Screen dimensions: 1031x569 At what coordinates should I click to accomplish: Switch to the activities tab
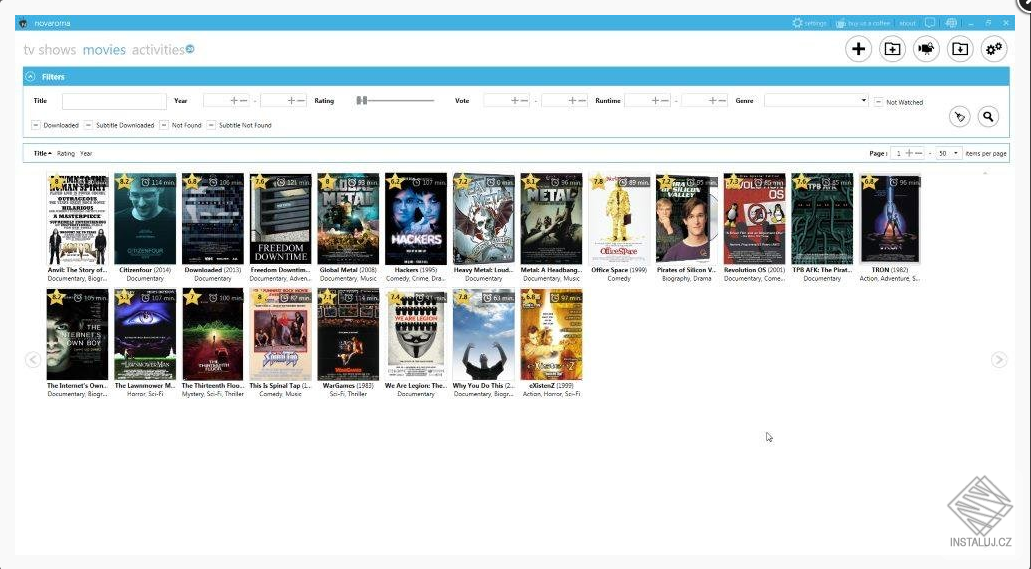click(x=158, y=50)
